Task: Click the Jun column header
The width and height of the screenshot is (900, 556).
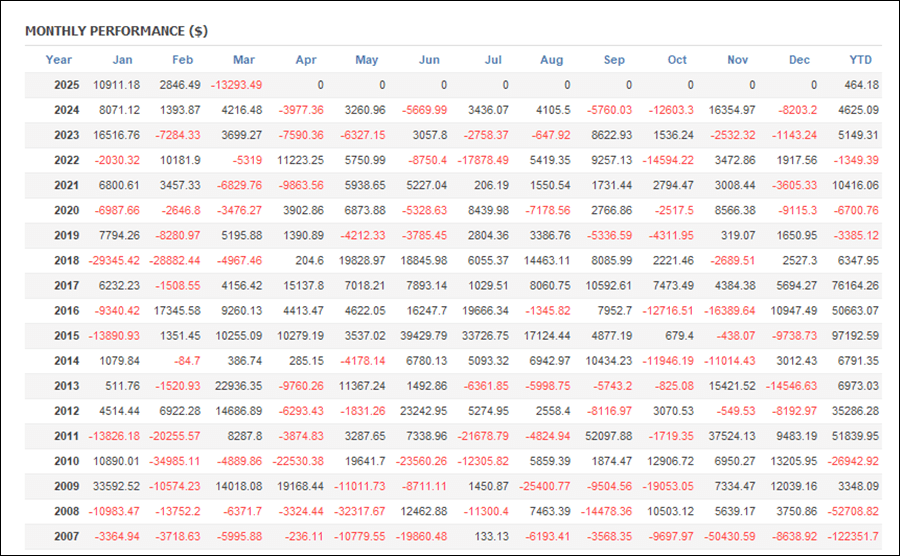Action: click(429, 60)
